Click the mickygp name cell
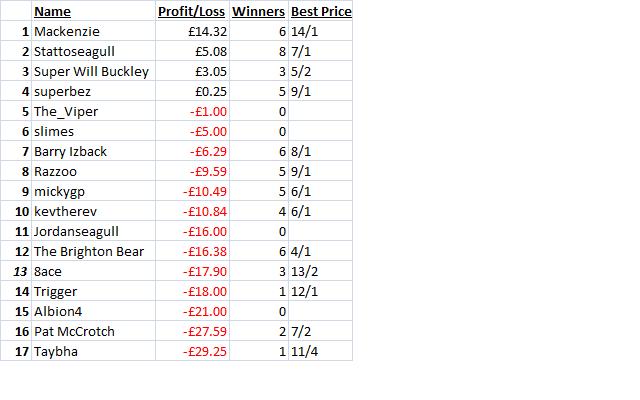 (93, 191)
